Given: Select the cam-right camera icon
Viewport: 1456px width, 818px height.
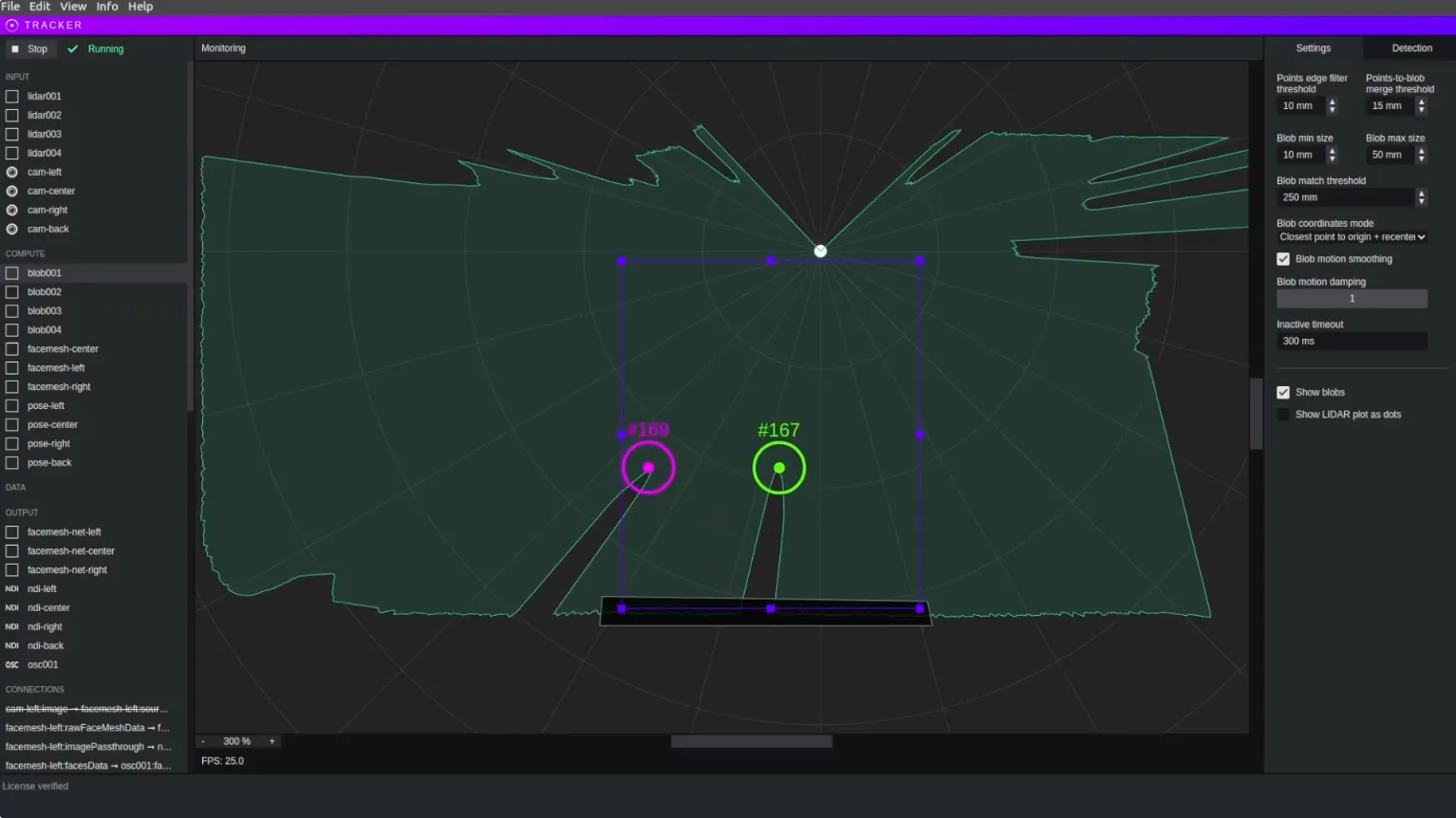Looking at the screenshot, I should click(x=12, y=210).
